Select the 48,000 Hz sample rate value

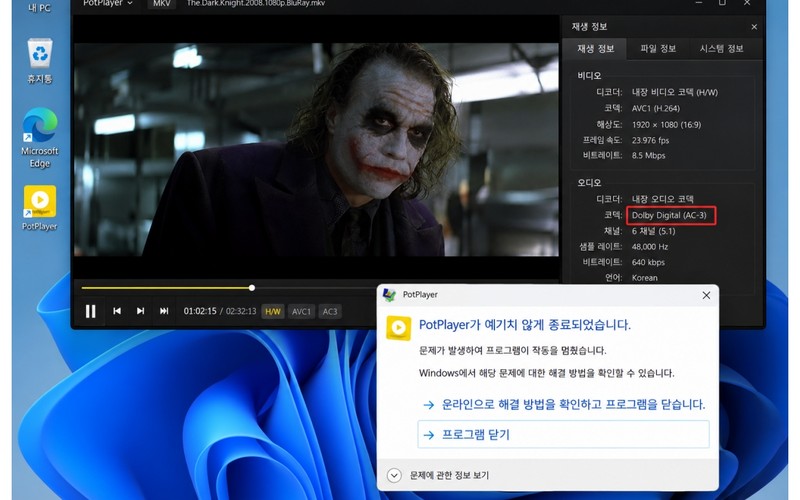point(649,247)
